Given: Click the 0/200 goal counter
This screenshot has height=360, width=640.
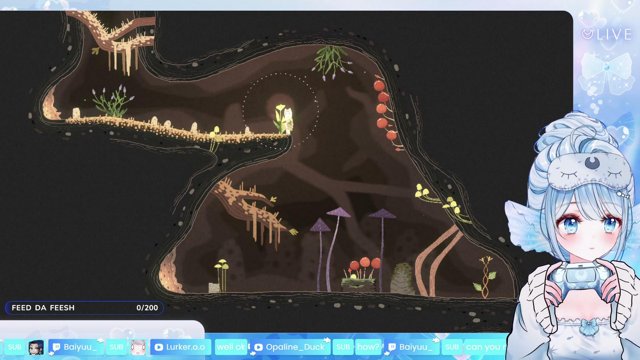Looking at the screenshot, I should [147, 308].
